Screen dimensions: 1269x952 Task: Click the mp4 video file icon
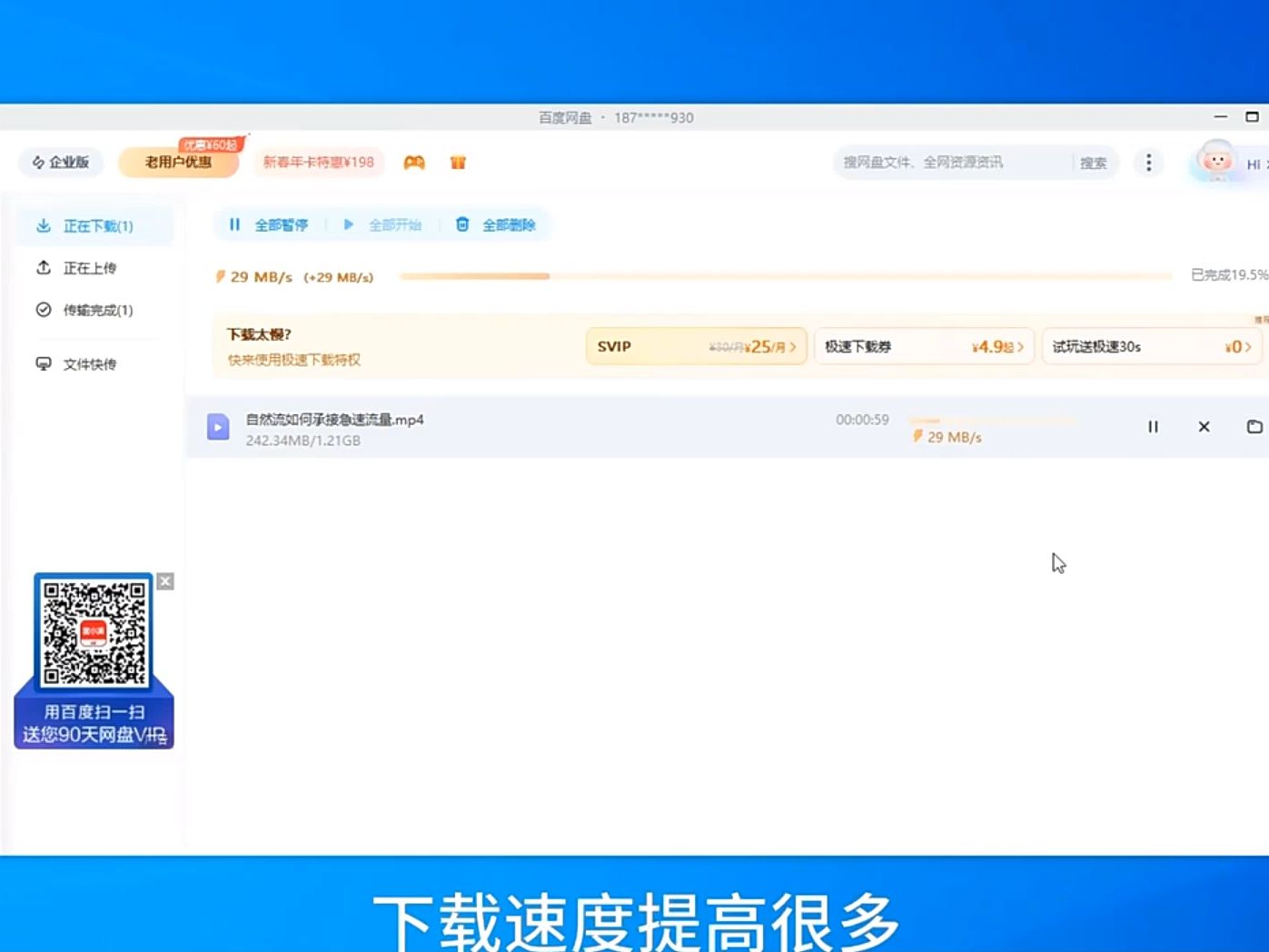pyautogui.click(x=218, y=427)
